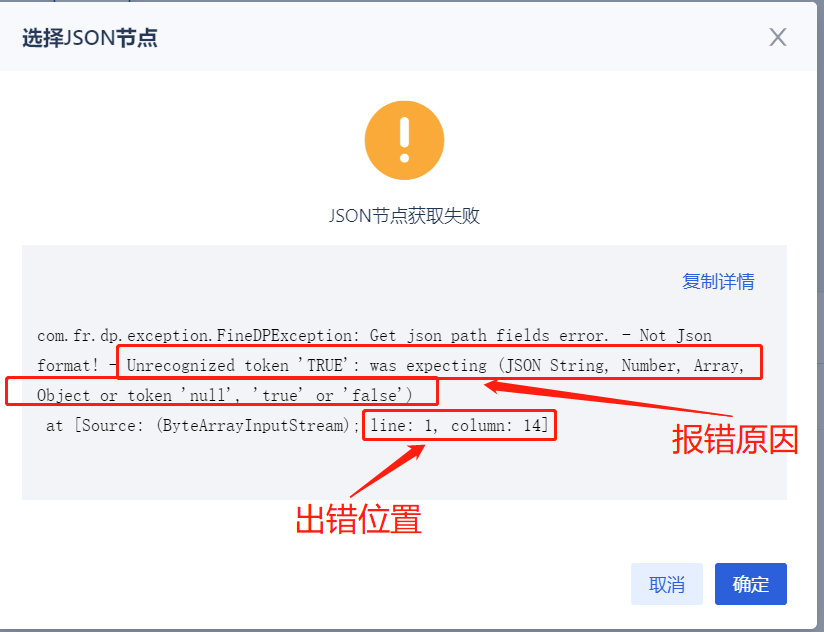This screenshot has height=632, width=824.
Task: Click the red 报错原因 annotation label
Action: [x=735, y=440]
